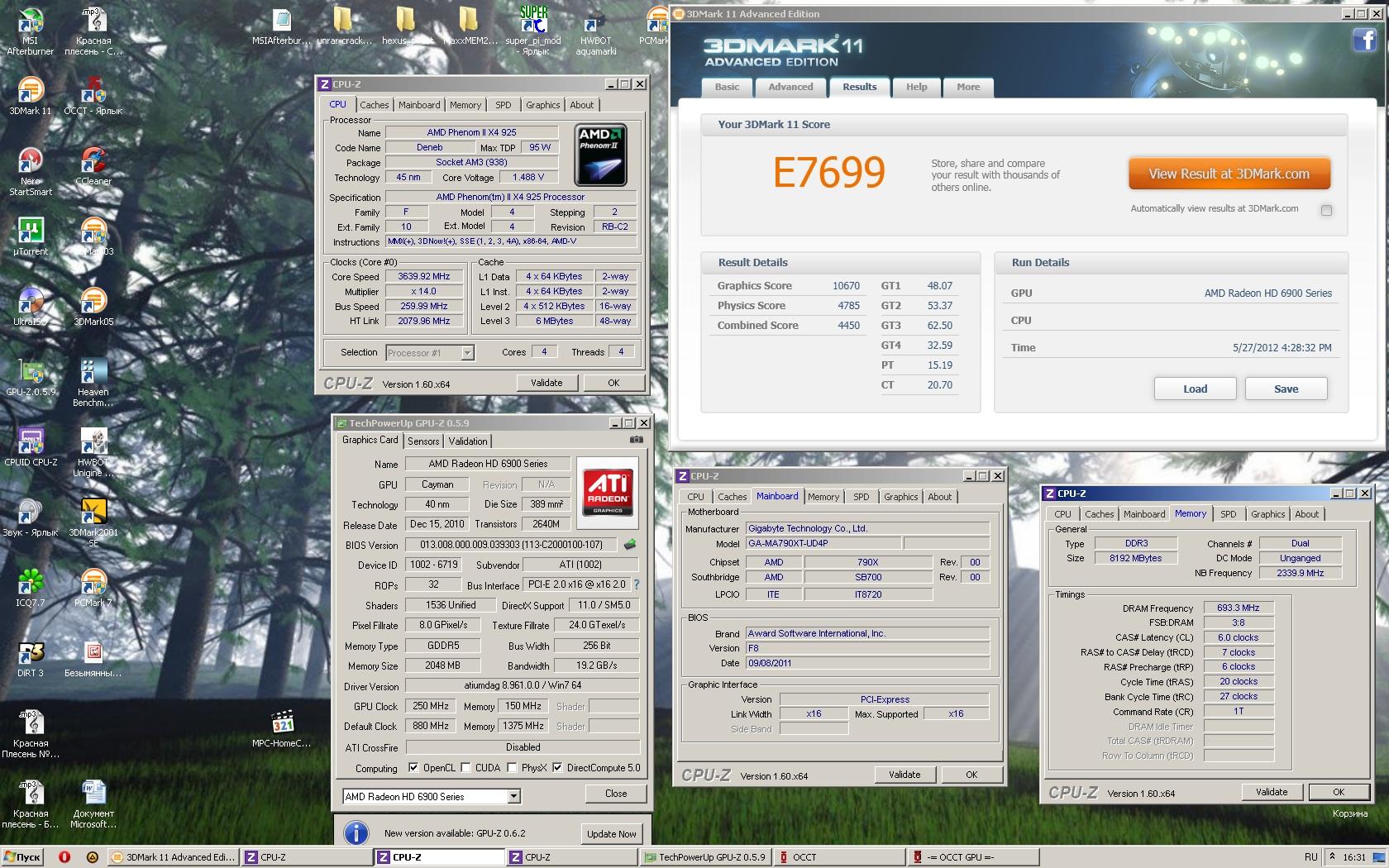
Task: Toggle automatically view results checkbox
Action: click(1326, 210)
